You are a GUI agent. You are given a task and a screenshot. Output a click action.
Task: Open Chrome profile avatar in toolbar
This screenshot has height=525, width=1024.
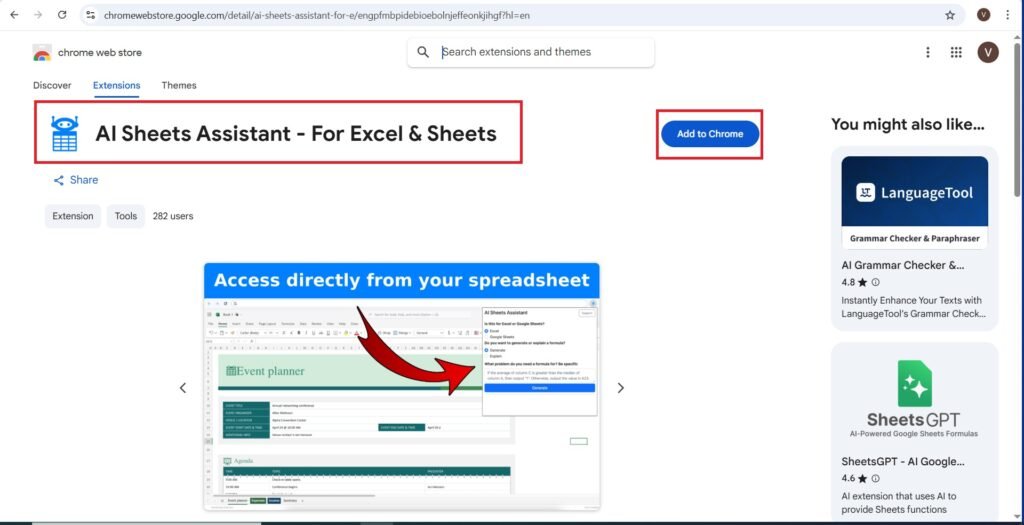click(x=984, y=15)
